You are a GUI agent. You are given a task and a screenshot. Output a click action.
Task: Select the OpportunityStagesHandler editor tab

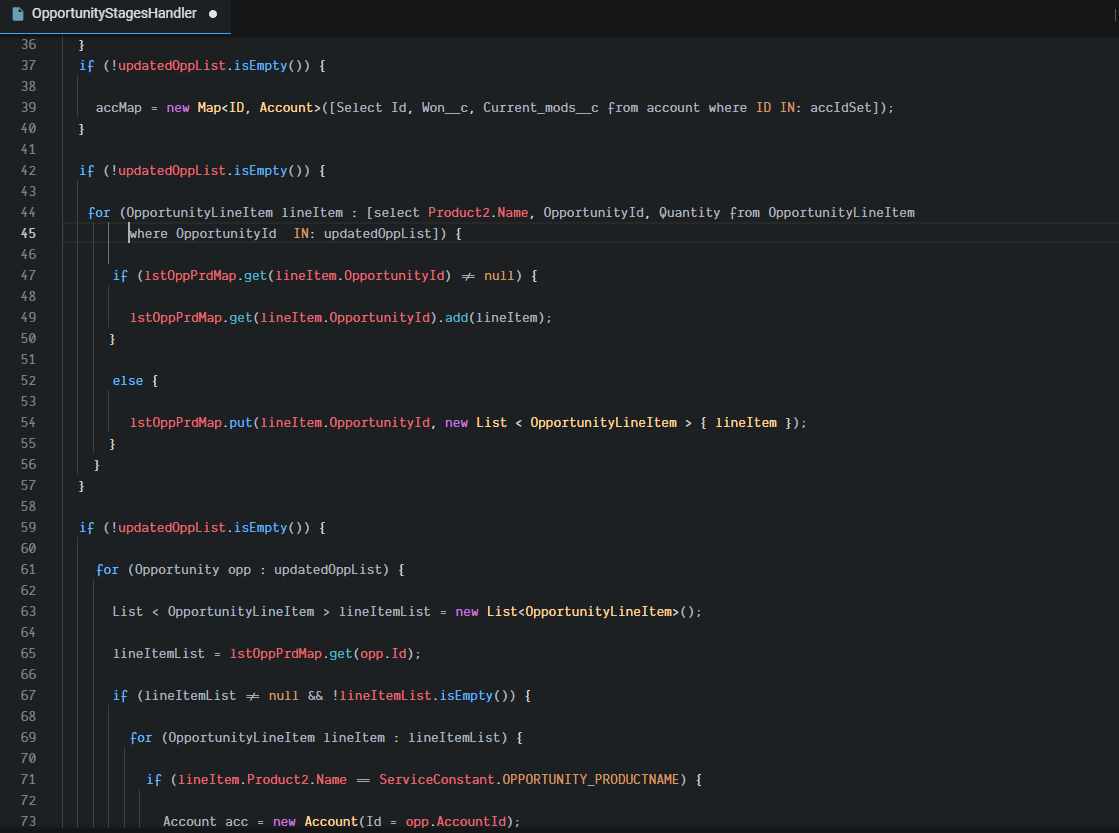point(113,14)
